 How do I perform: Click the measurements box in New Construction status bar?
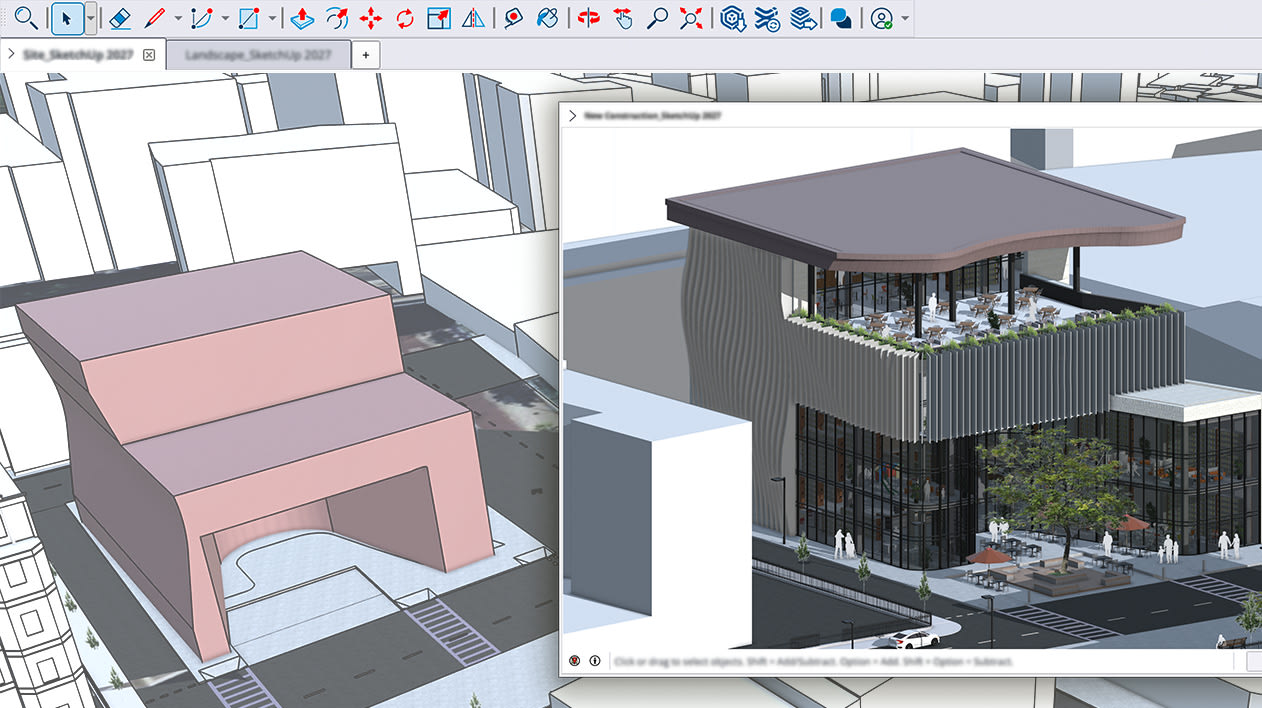coord(1254,661)
